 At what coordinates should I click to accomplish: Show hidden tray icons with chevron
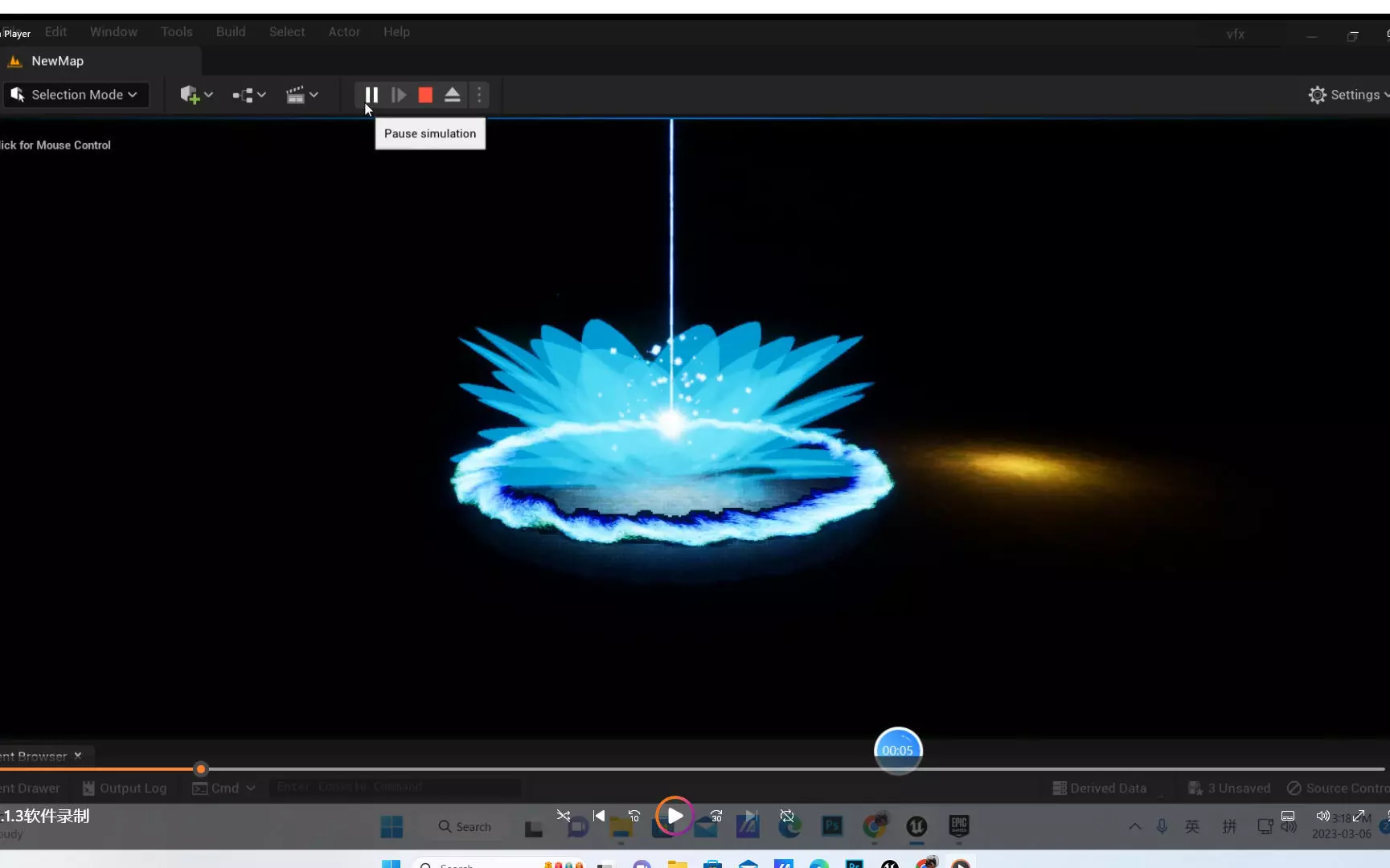click(1135, 826)
